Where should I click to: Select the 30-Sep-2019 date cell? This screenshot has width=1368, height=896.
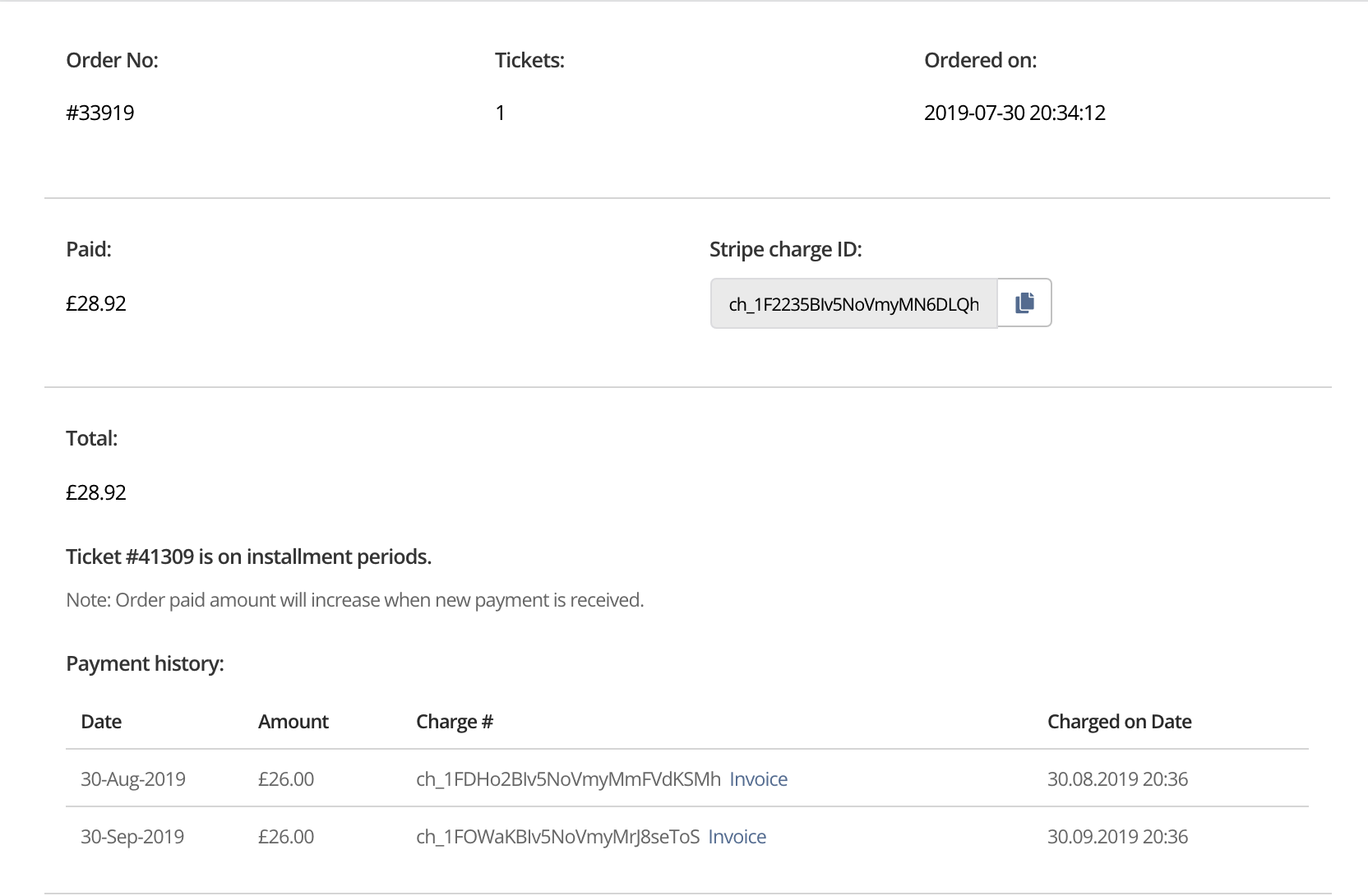[132, 837]
